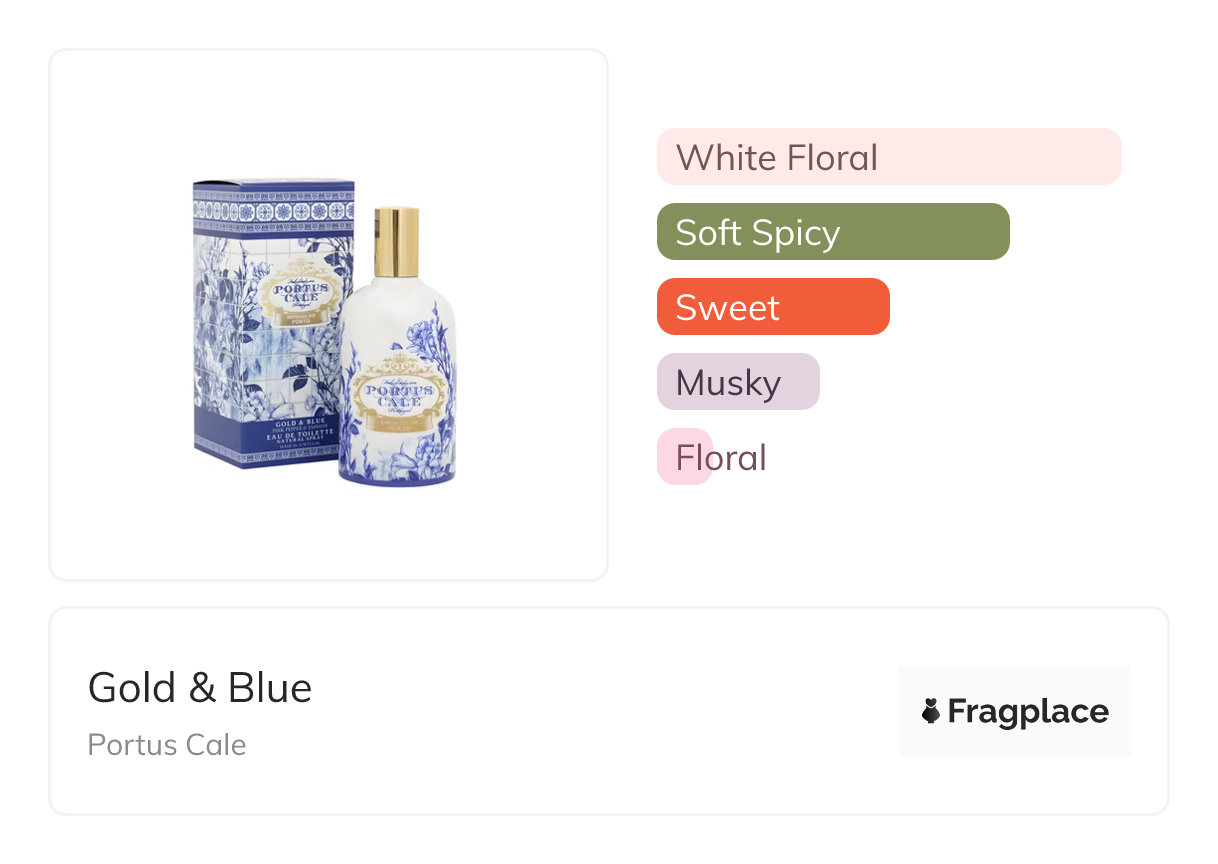The height and width of the screenshot is (864, 1218).
Task: Click the blue base band of the bottle
Action: tap(397, 477)
